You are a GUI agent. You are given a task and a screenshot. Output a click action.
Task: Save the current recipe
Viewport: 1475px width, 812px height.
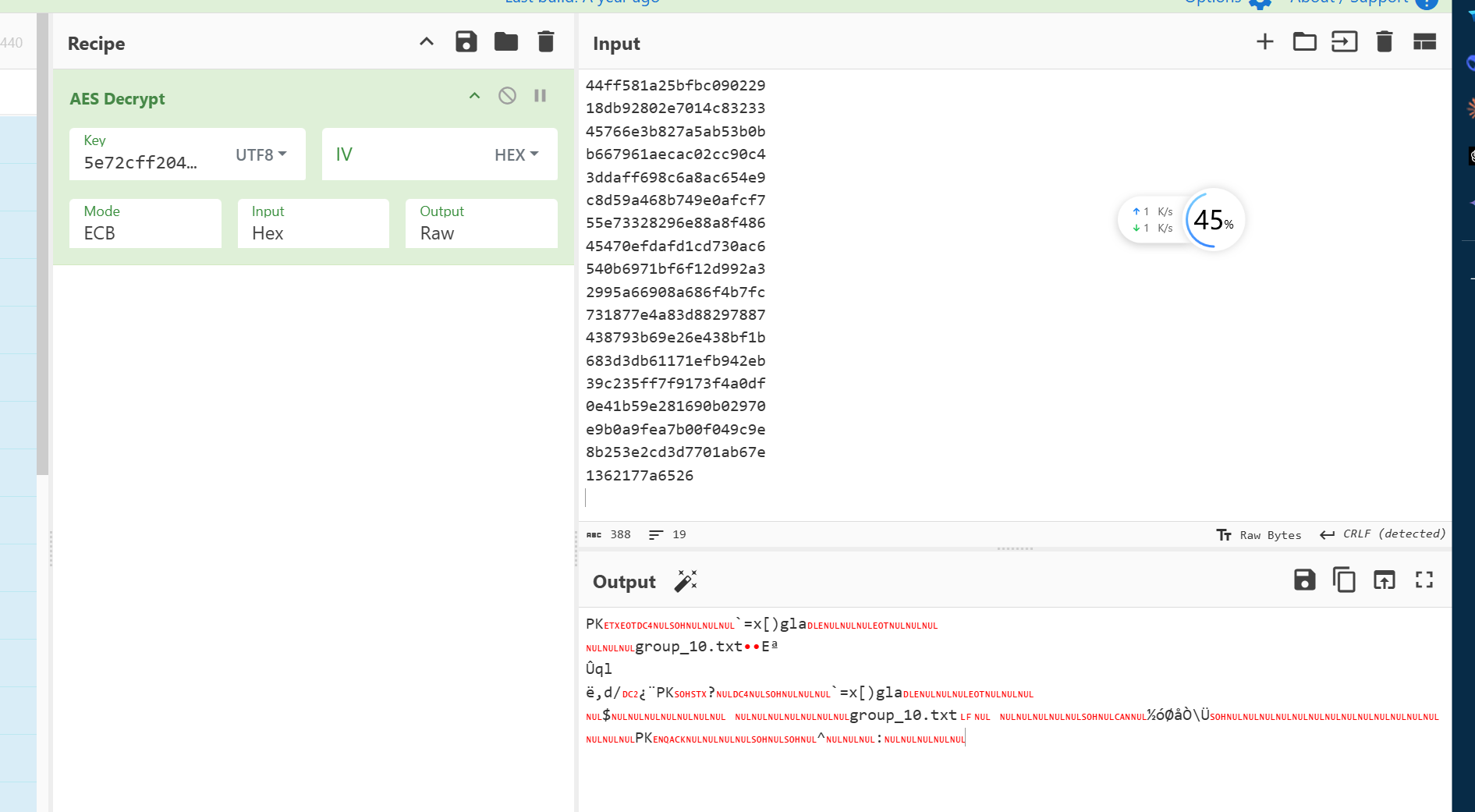click(466, 42)
